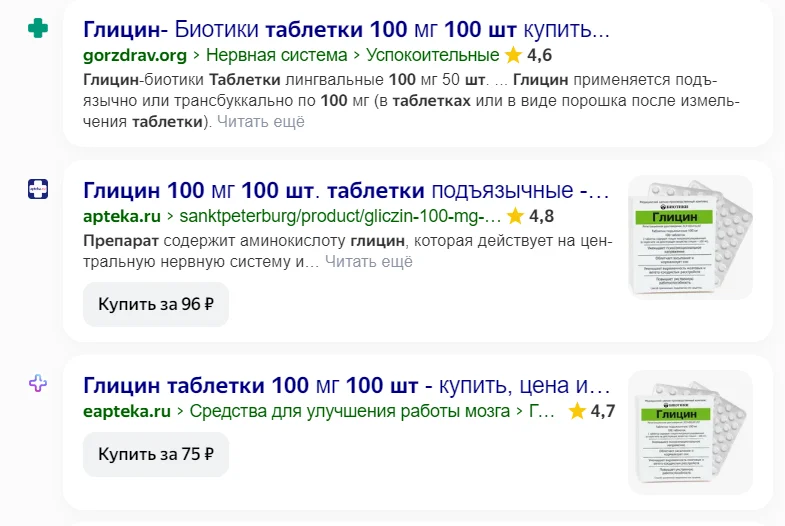Click the apteka.ru domain link
The image size is (785, 526).
[x=122, y=216]
